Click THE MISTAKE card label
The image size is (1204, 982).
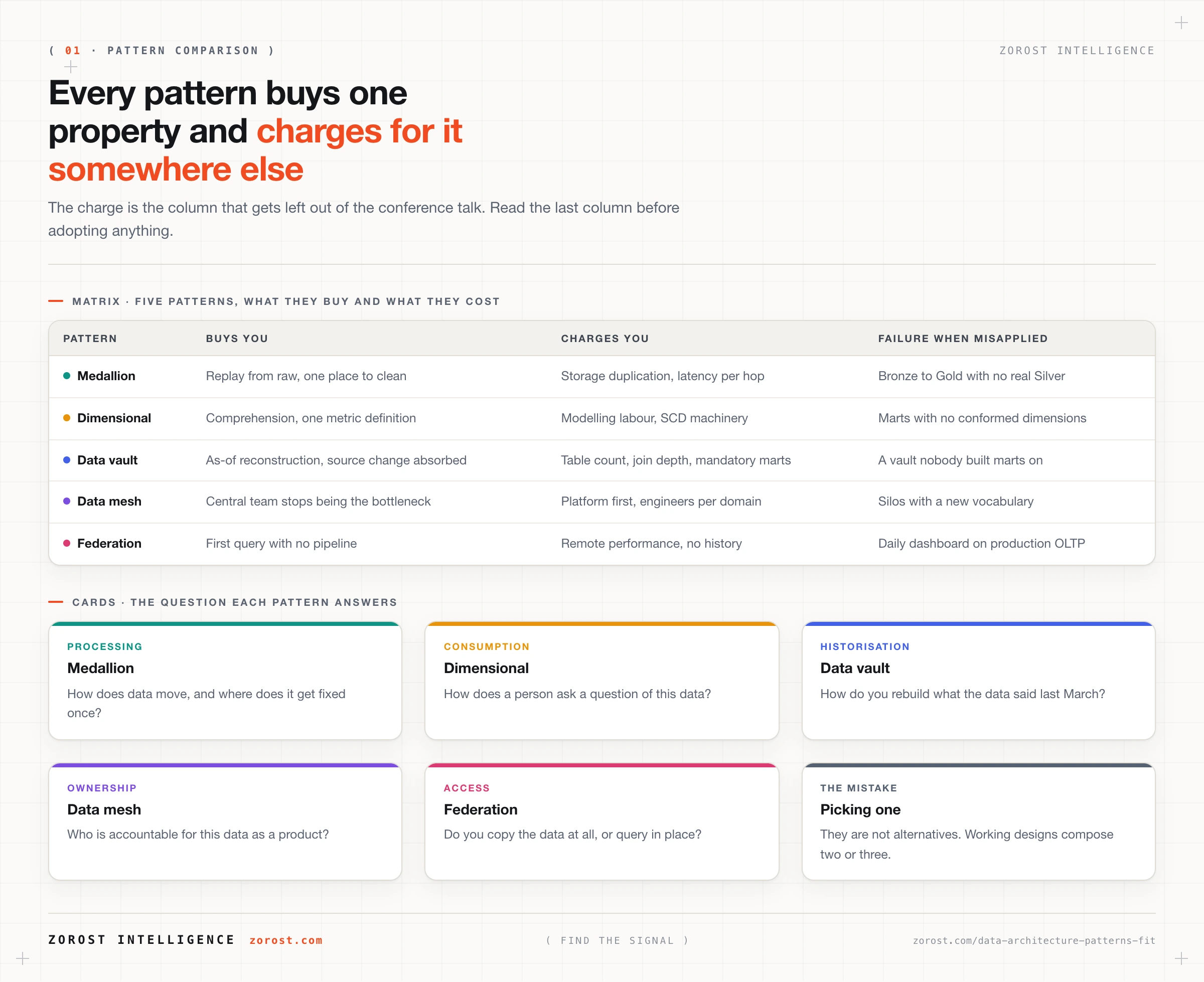tap(858, 788)
